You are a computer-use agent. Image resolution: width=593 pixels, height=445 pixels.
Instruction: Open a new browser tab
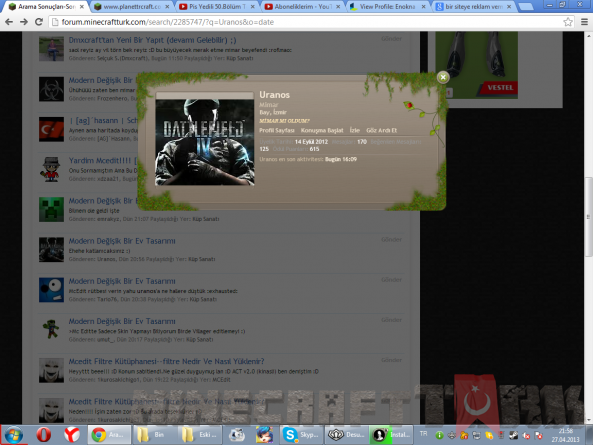(526, 6)
